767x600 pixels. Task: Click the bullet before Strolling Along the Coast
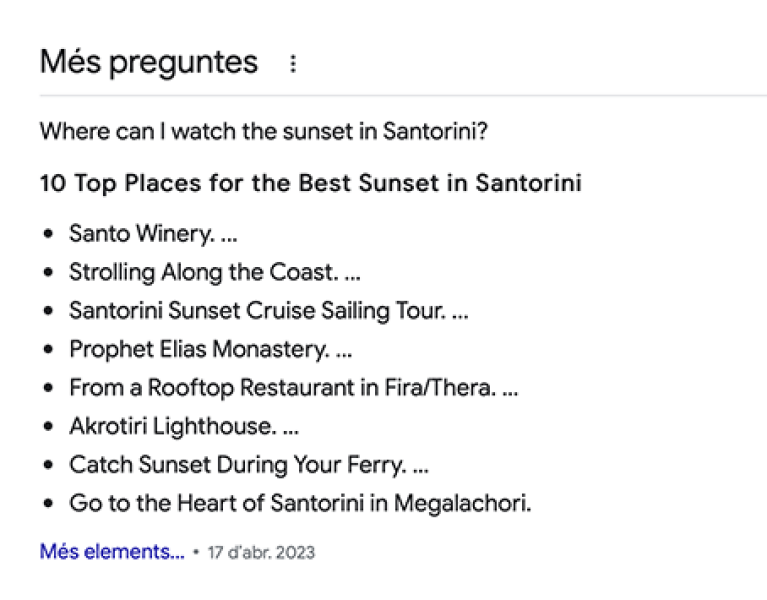[48, 273]
